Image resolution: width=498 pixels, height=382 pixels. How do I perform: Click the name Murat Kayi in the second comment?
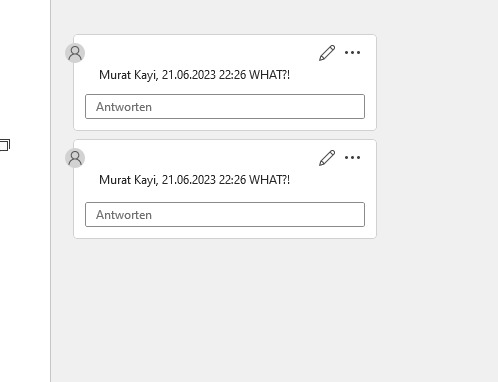click(x=128, y=180)
